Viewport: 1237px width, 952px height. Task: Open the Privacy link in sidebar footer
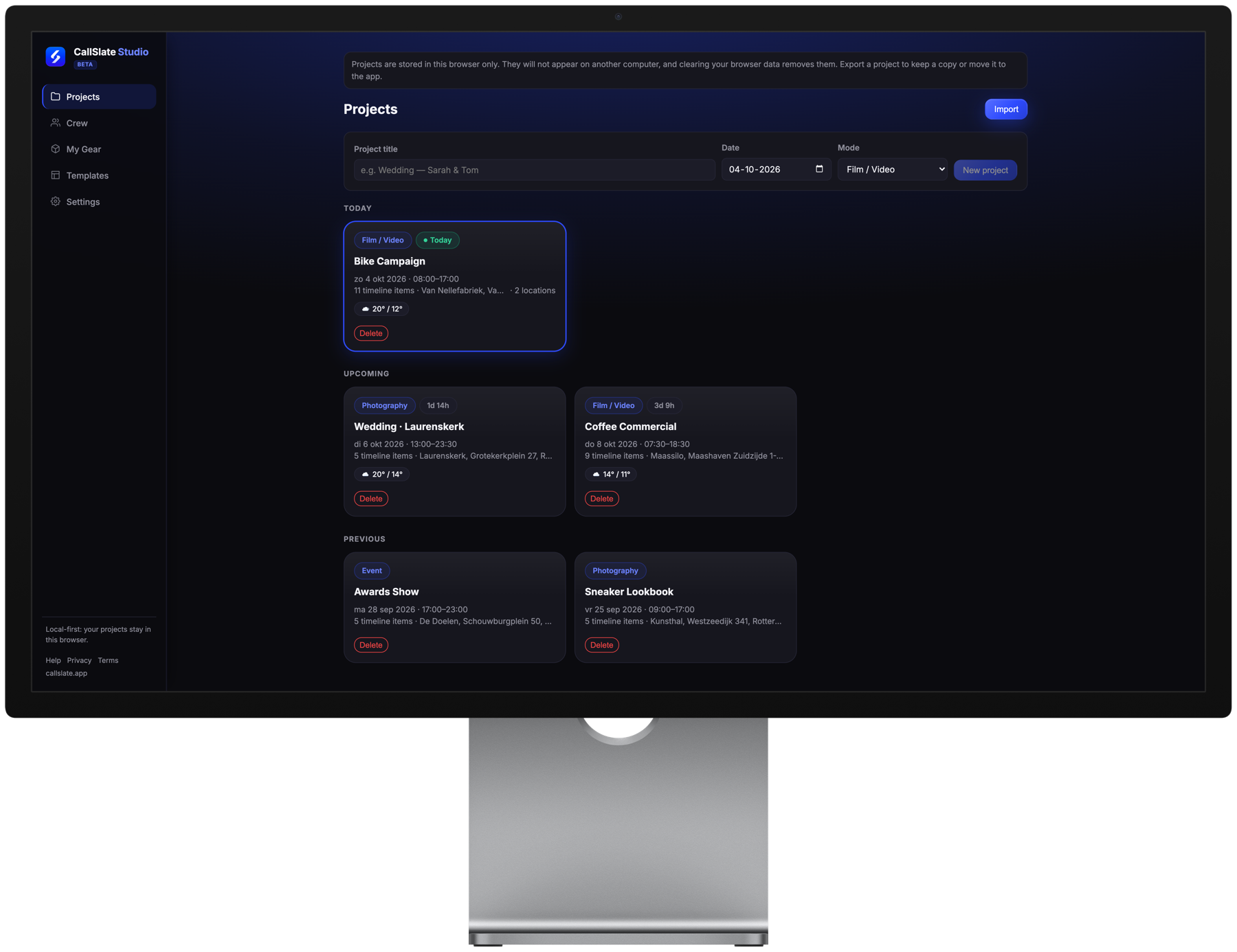pos(79,660)
